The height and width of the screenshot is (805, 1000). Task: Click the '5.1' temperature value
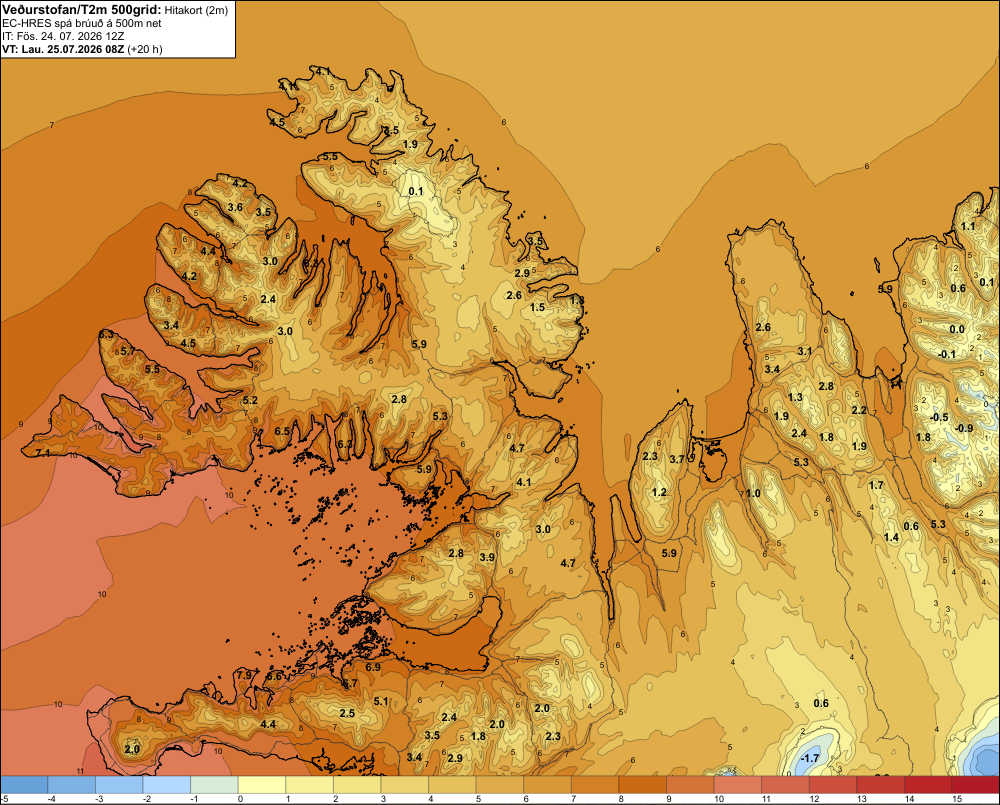(381, 701)
